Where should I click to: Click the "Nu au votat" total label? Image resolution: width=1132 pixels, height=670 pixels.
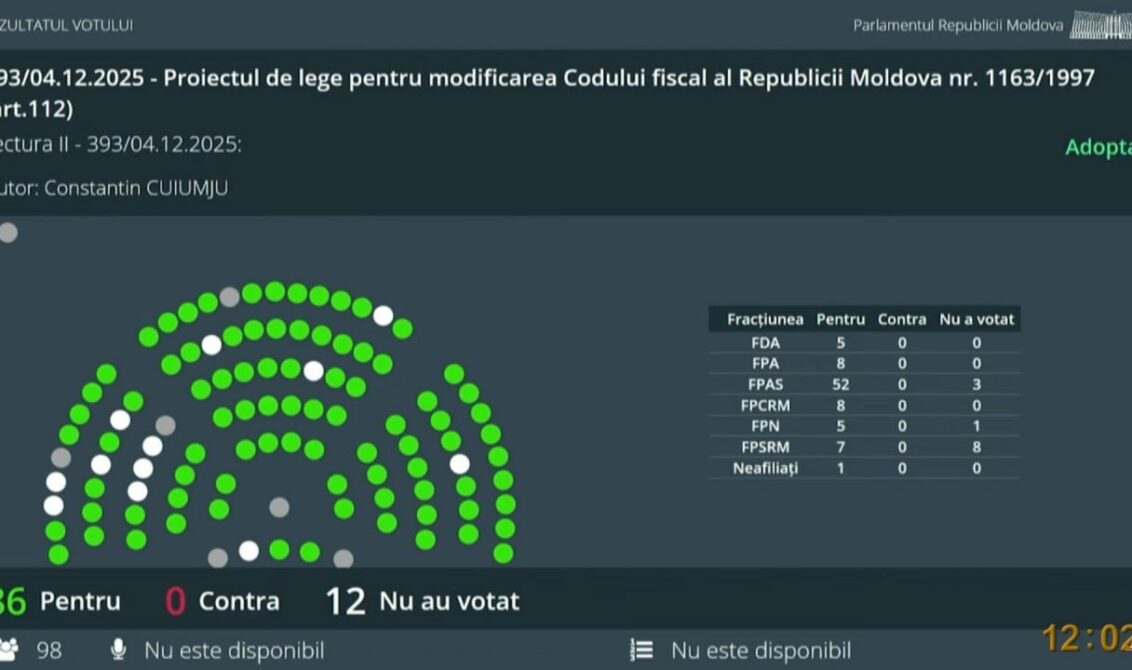[x=449, y=601]
